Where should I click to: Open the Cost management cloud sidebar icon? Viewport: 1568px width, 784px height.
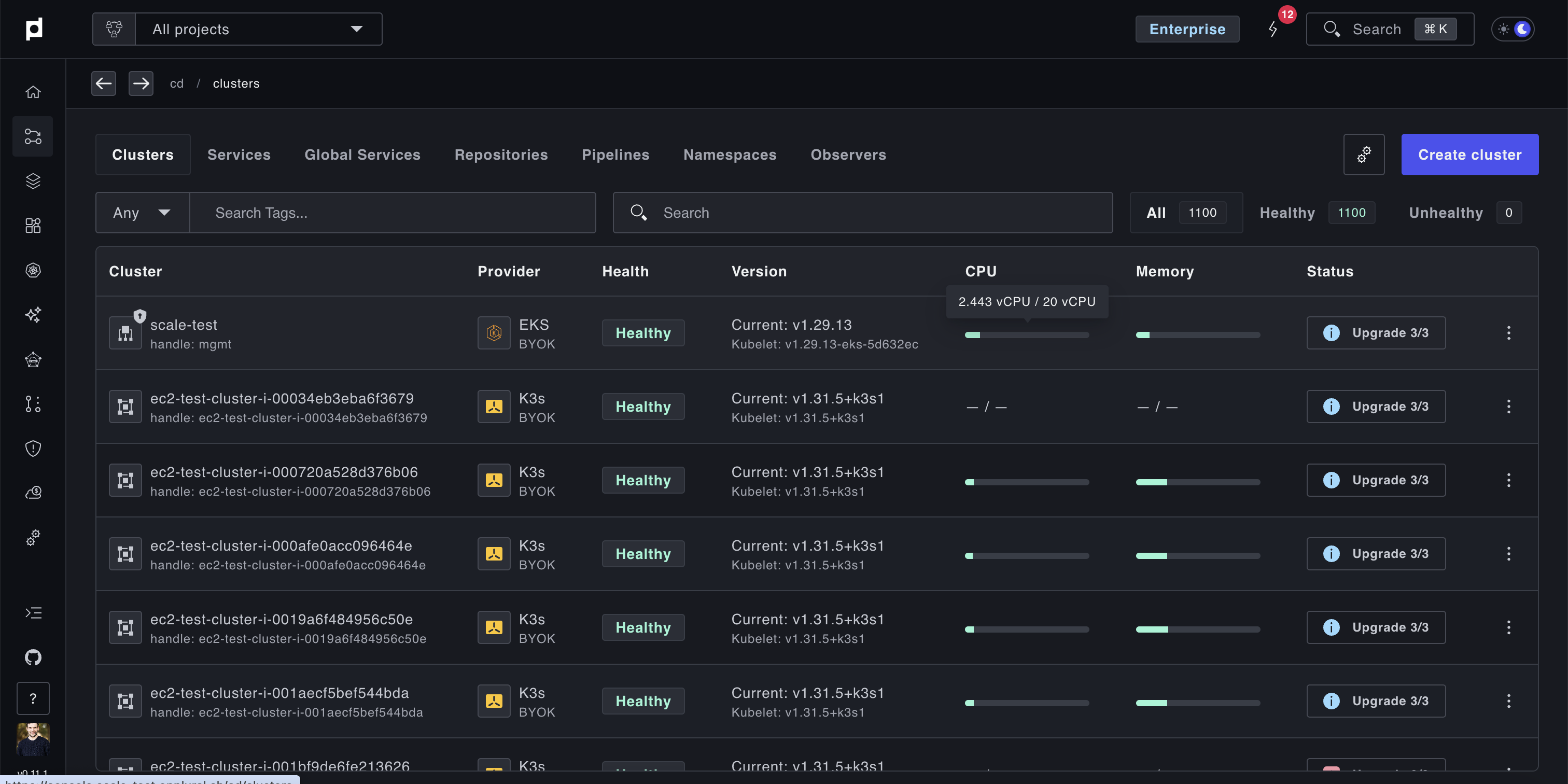point(33,493)
